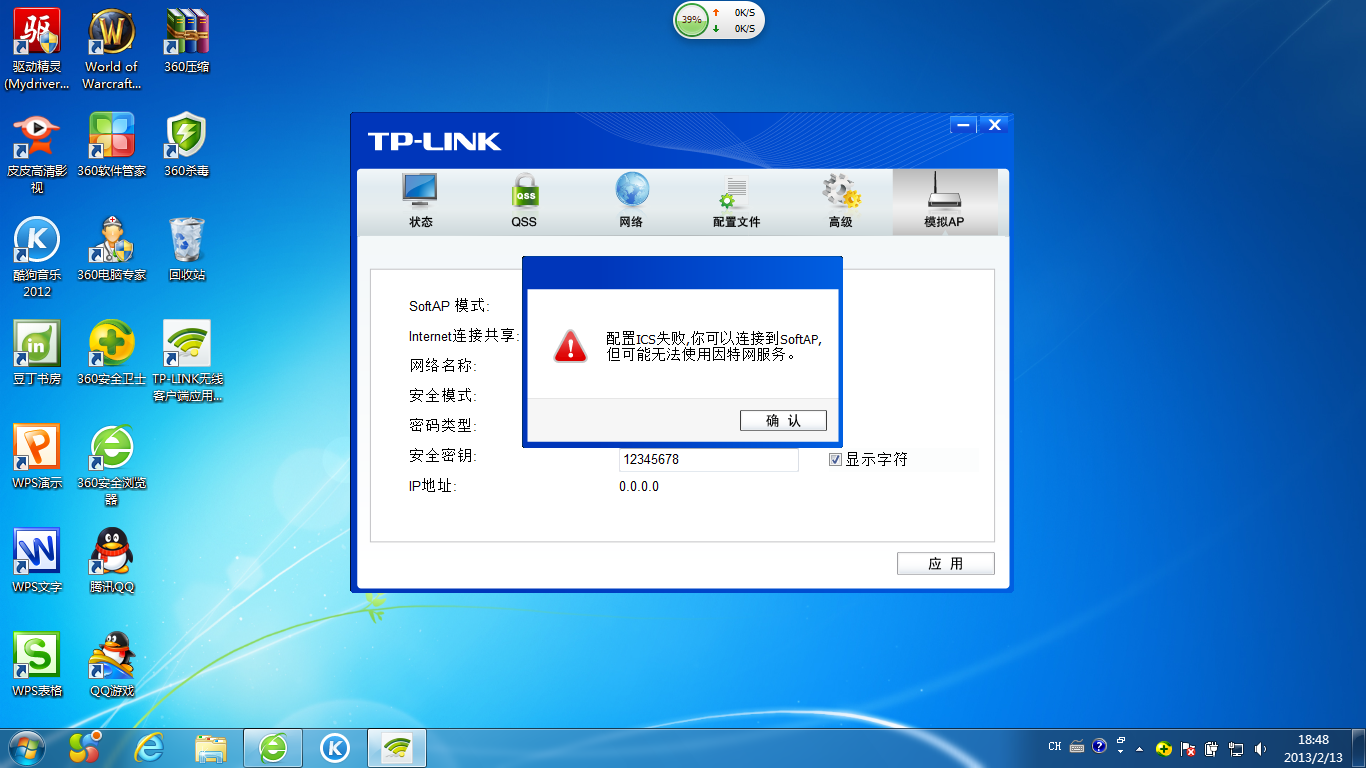
Task: Open the 状态 tab with monitor icon
Action: point(421,201)
